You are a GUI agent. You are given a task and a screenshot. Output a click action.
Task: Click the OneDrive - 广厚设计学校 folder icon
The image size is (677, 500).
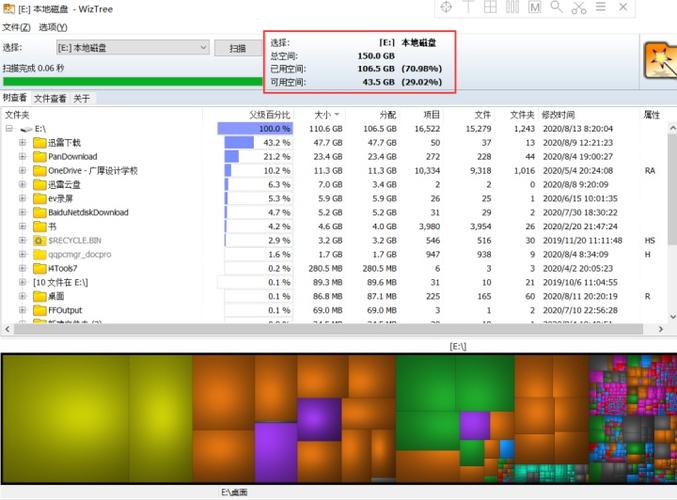coord(40,171)
